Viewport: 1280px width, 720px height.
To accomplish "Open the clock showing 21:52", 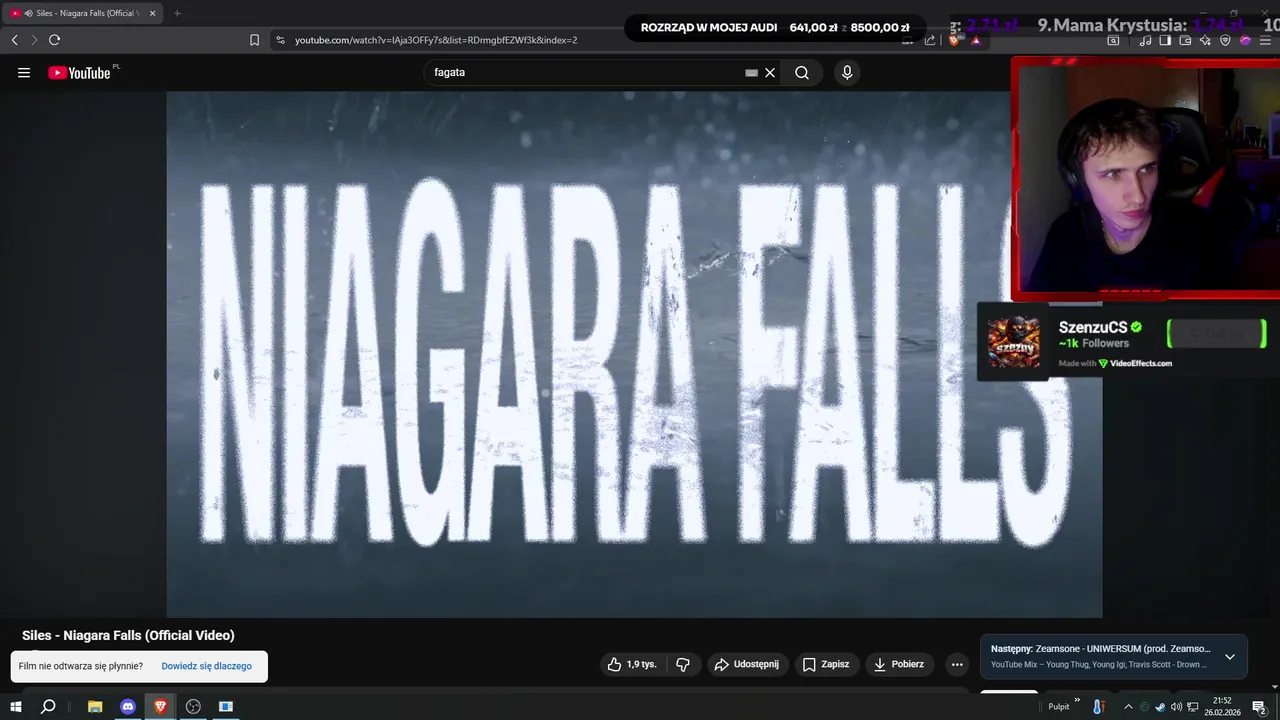I will (x=1222, y=706).
